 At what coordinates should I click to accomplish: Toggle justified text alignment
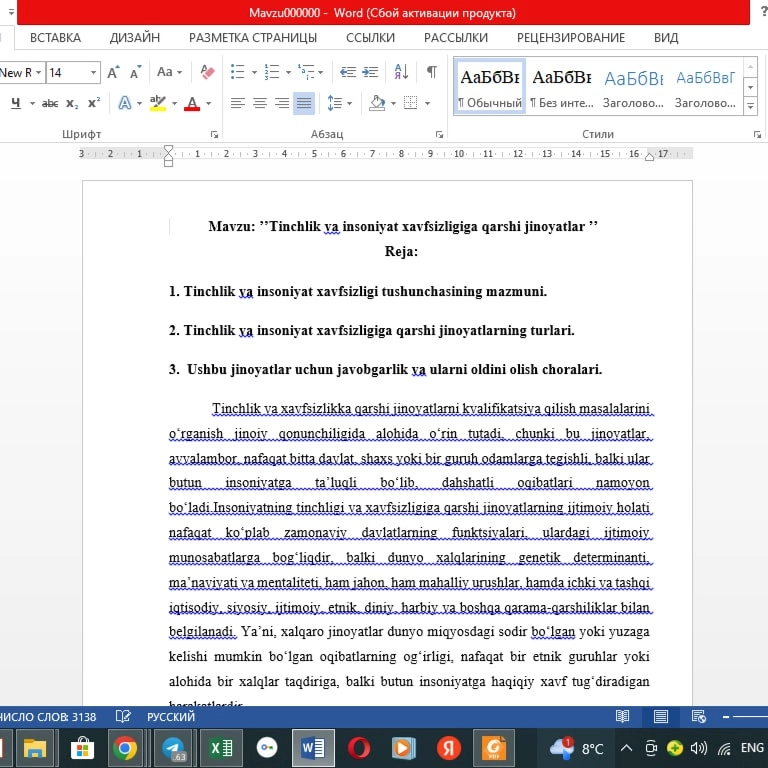point(304,103)
